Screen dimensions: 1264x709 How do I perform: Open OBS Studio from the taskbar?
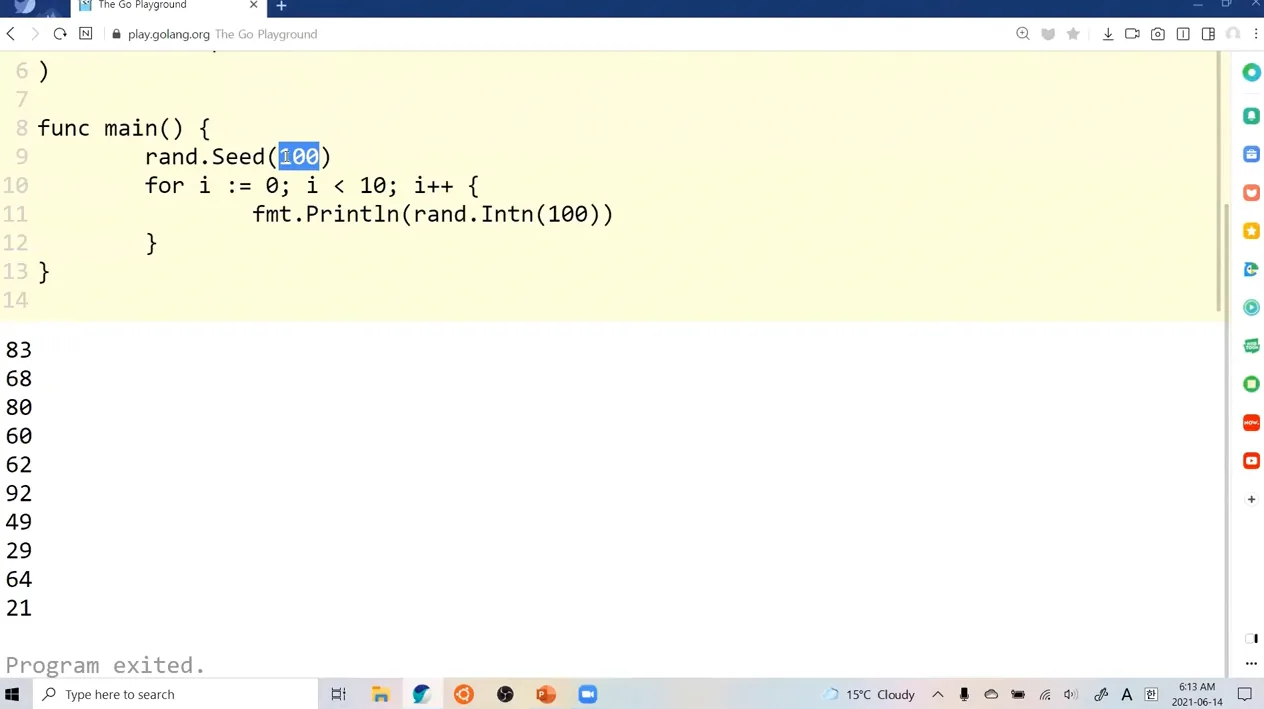pyautogui.click(x=505, y=694)
